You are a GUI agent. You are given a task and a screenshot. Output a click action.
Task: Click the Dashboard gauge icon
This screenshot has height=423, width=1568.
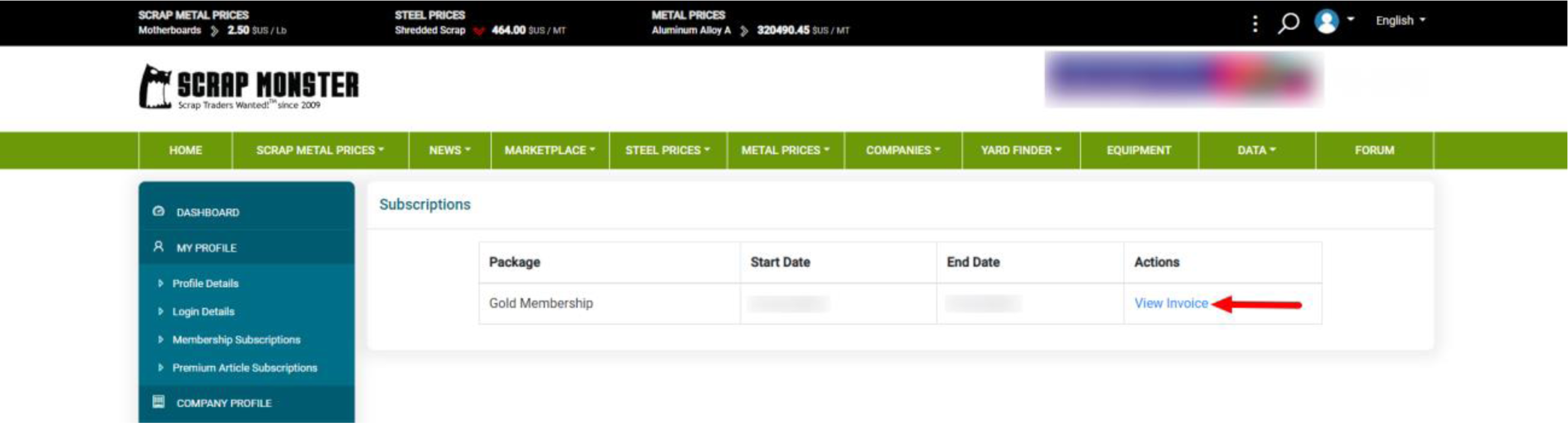click(x=158, y=211)
